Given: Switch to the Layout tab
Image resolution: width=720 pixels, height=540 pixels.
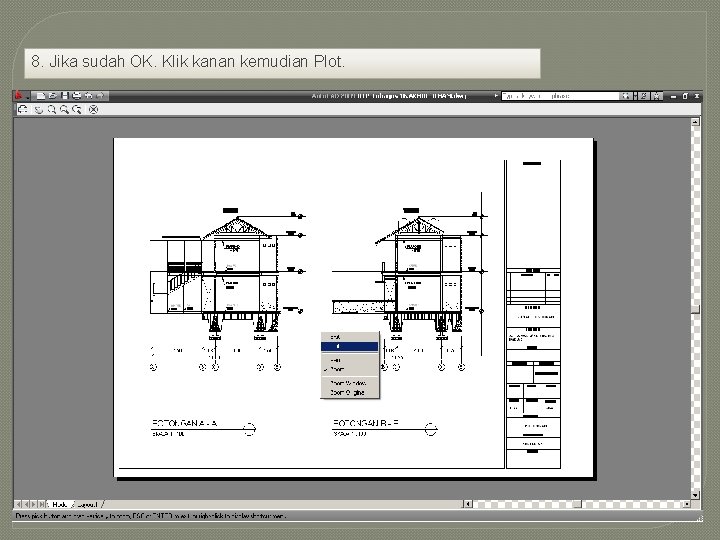Looking at the screenshot, I should pos(88,504).
